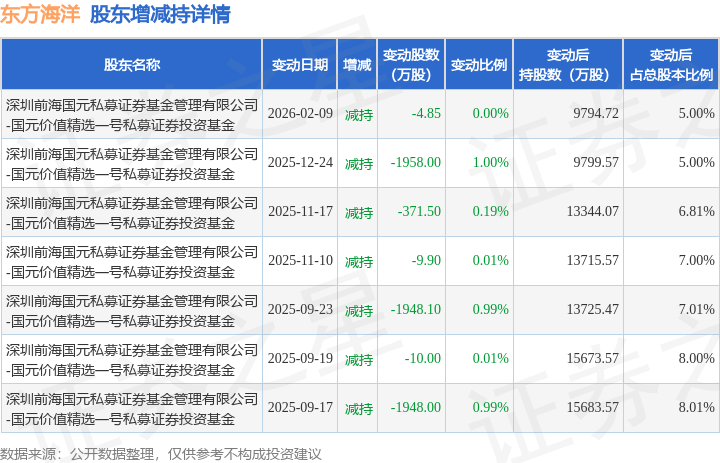Click the -1958.00 share change value
The width and height of the screenshot is (720, 463).
[416, 163]
